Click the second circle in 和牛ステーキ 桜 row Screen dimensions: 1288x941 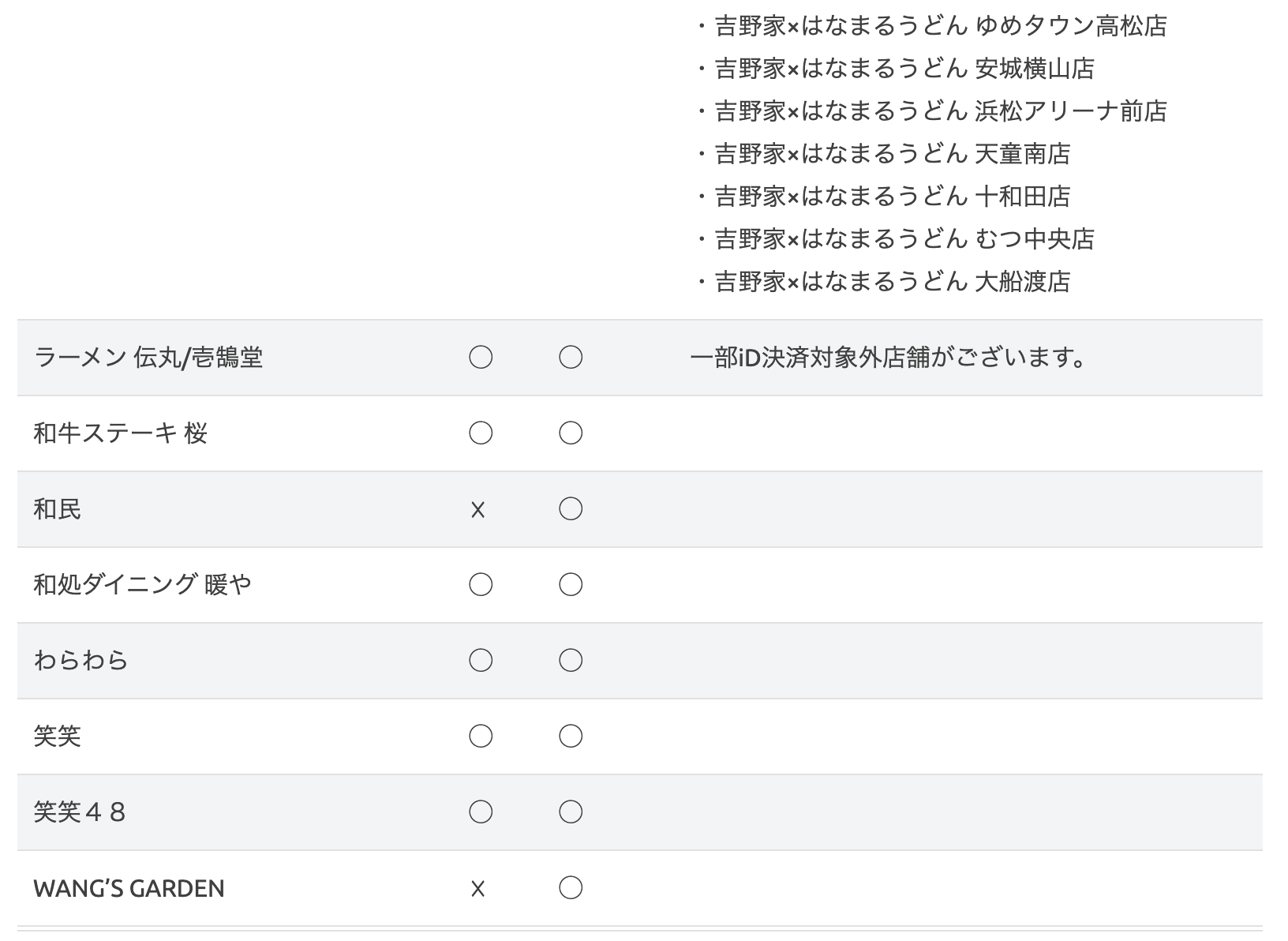click(x=571, y=433)
